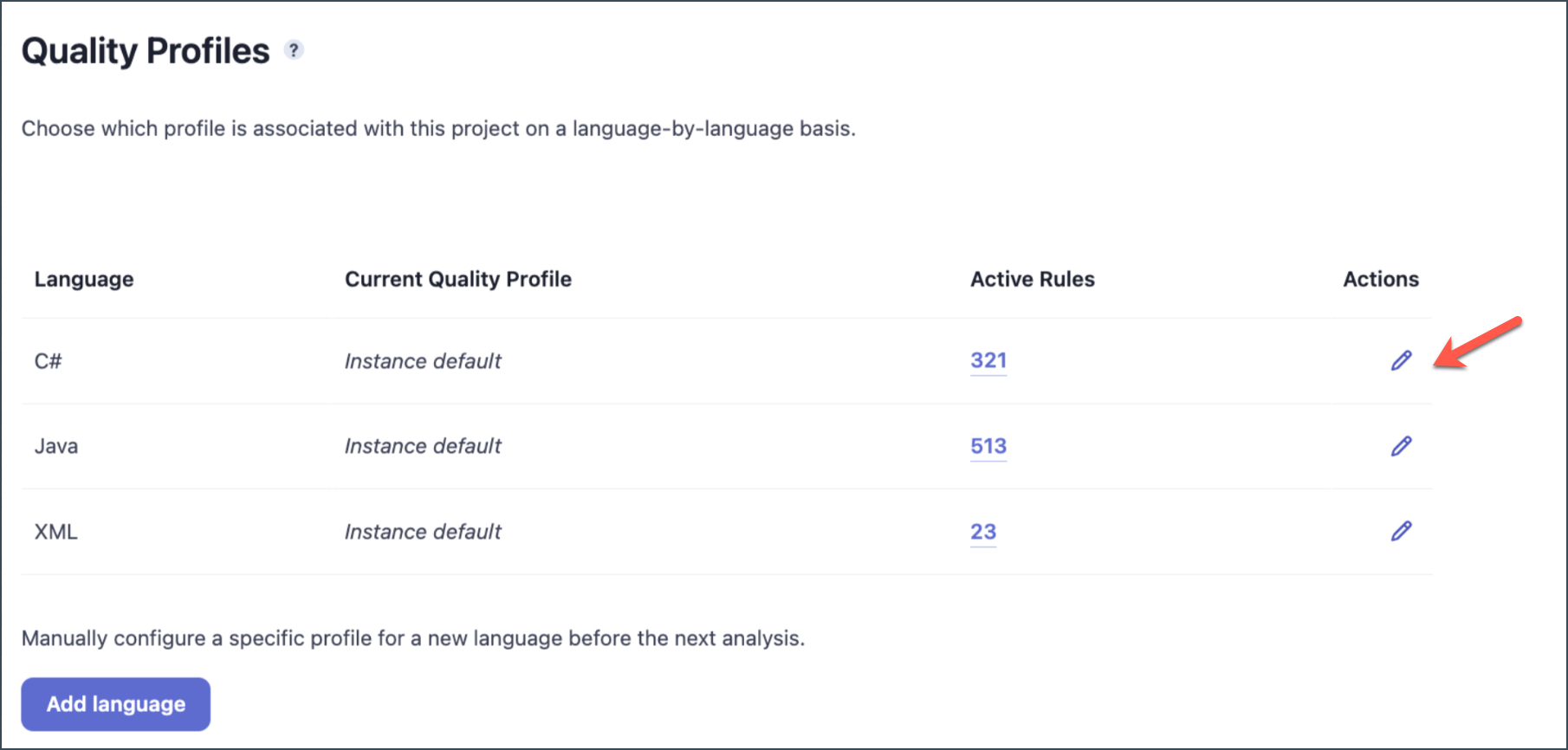This screenshot has height=750, width=1568.
Task: Open the 321 active rules link
Action: 988,360
